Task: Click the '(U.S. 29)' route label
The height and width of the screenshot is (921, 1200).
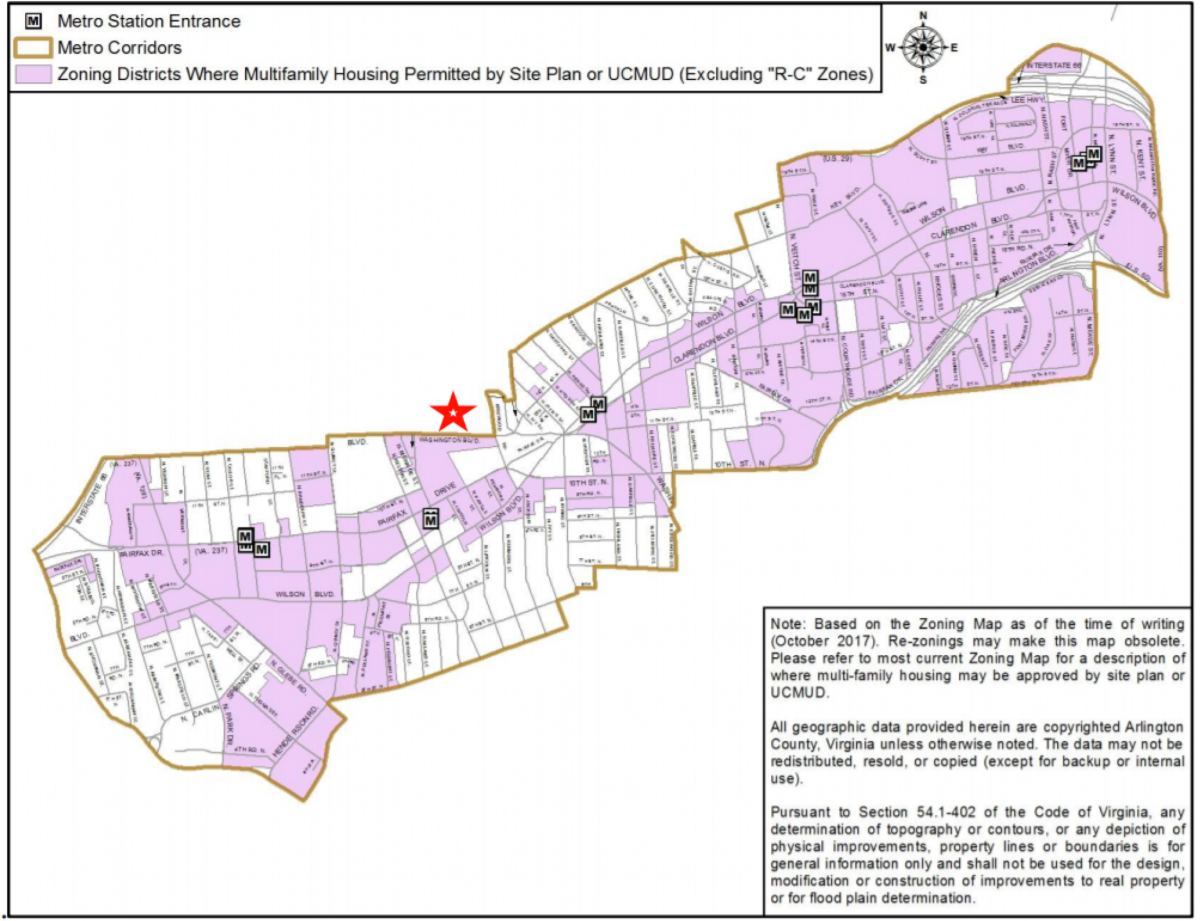Action: tap(836, 158)
